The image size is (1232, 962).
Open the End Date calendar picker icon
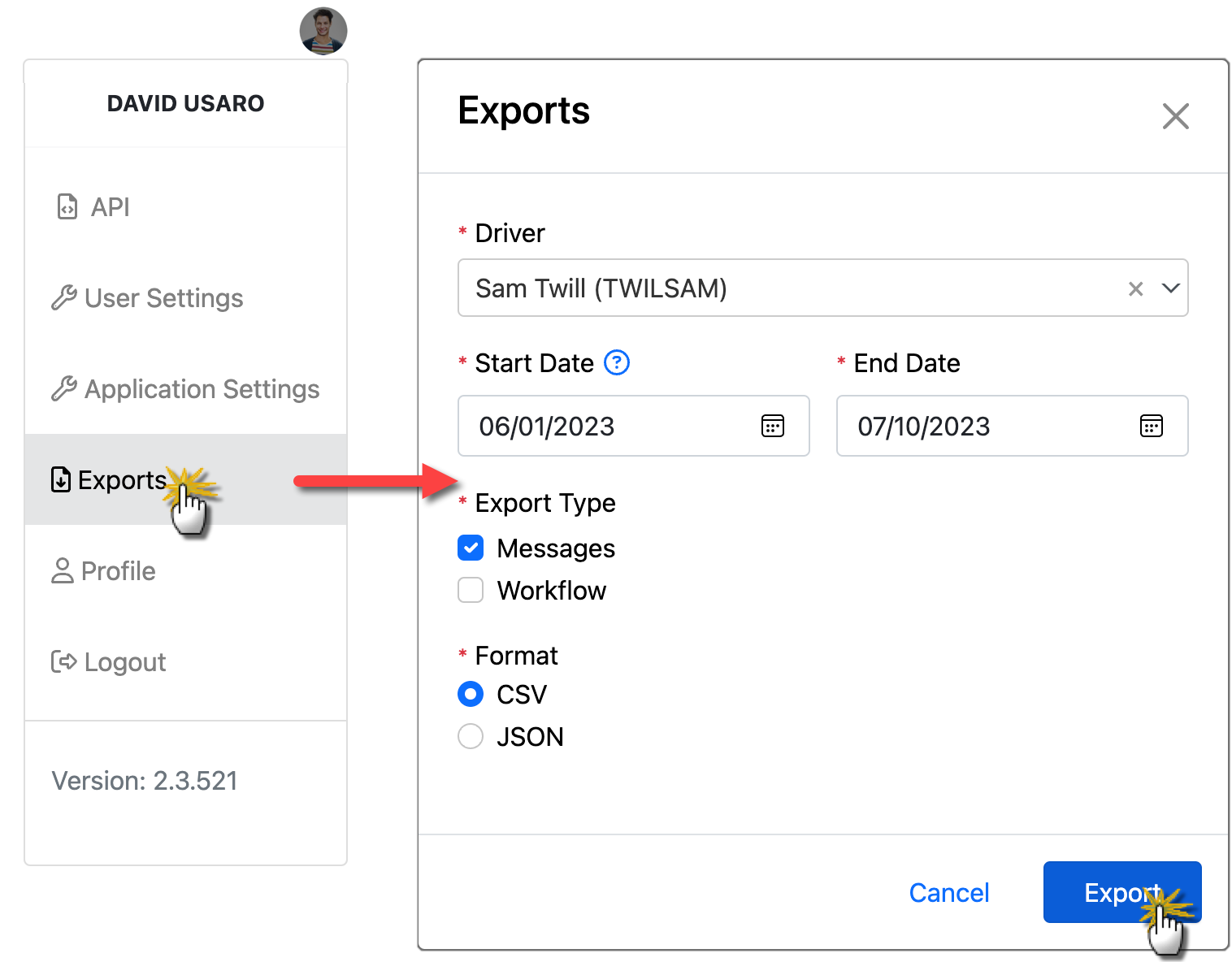1151,426
